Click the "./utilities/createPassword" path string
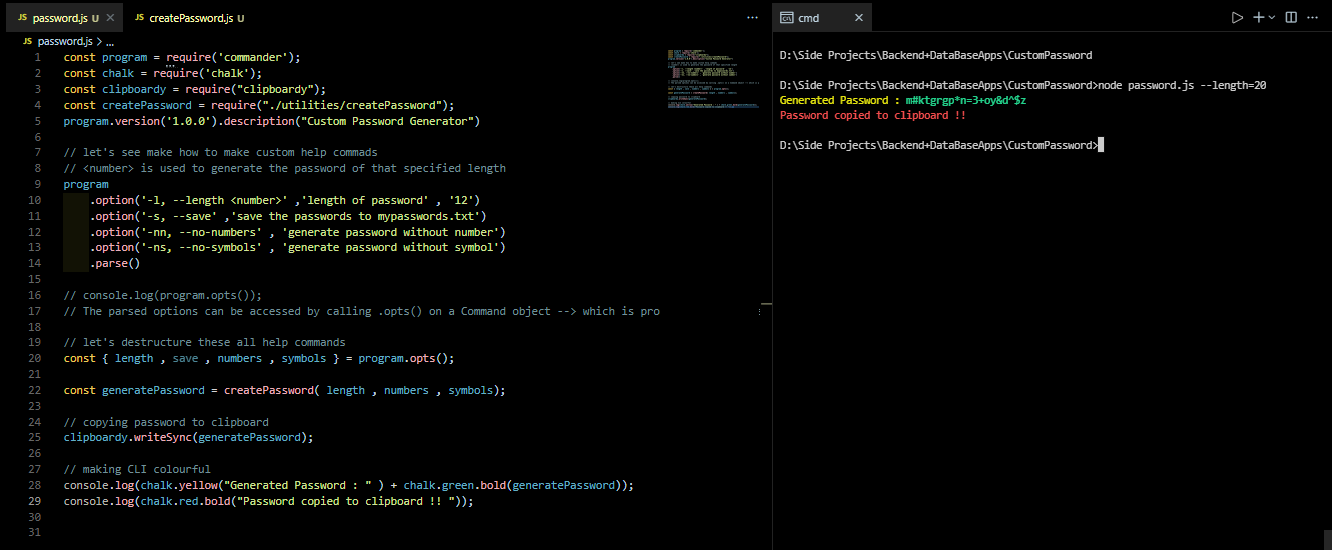The height and width of the screenshot is (550, 1332). (352, 105)
